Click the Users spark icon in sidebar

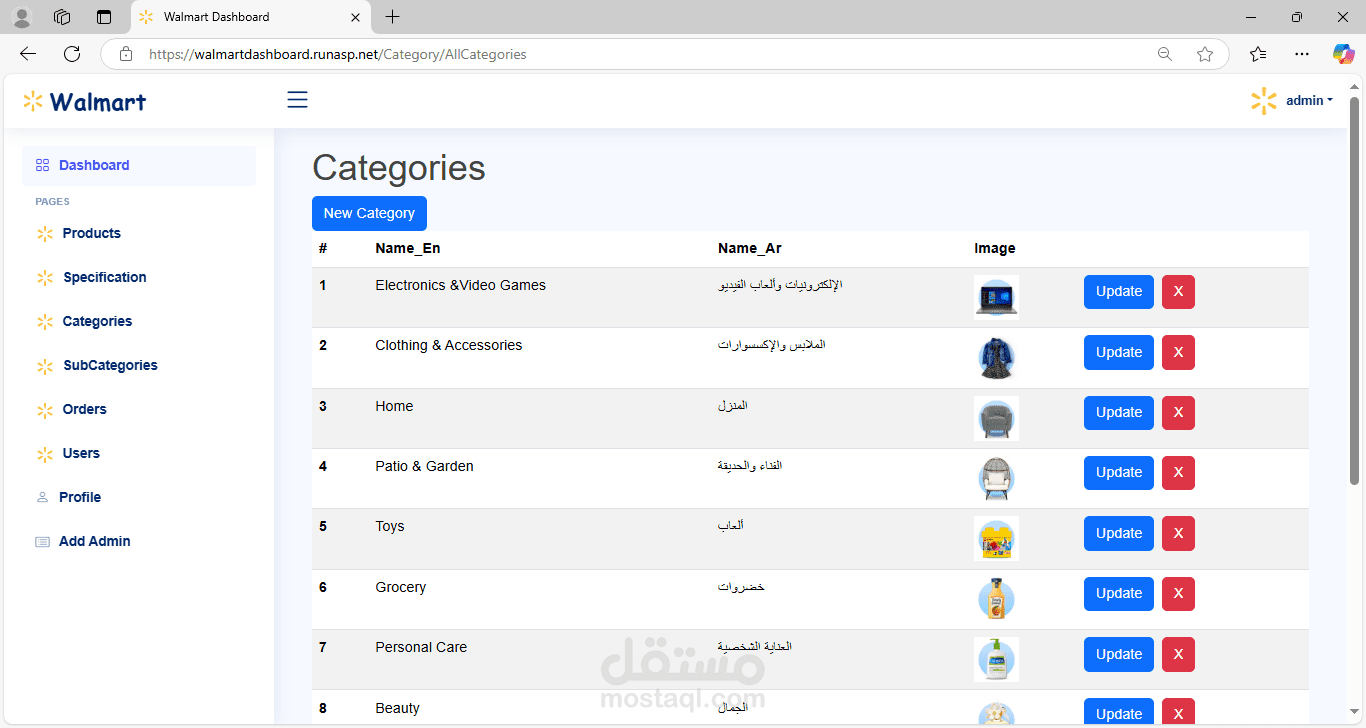(x=44, y=454)
